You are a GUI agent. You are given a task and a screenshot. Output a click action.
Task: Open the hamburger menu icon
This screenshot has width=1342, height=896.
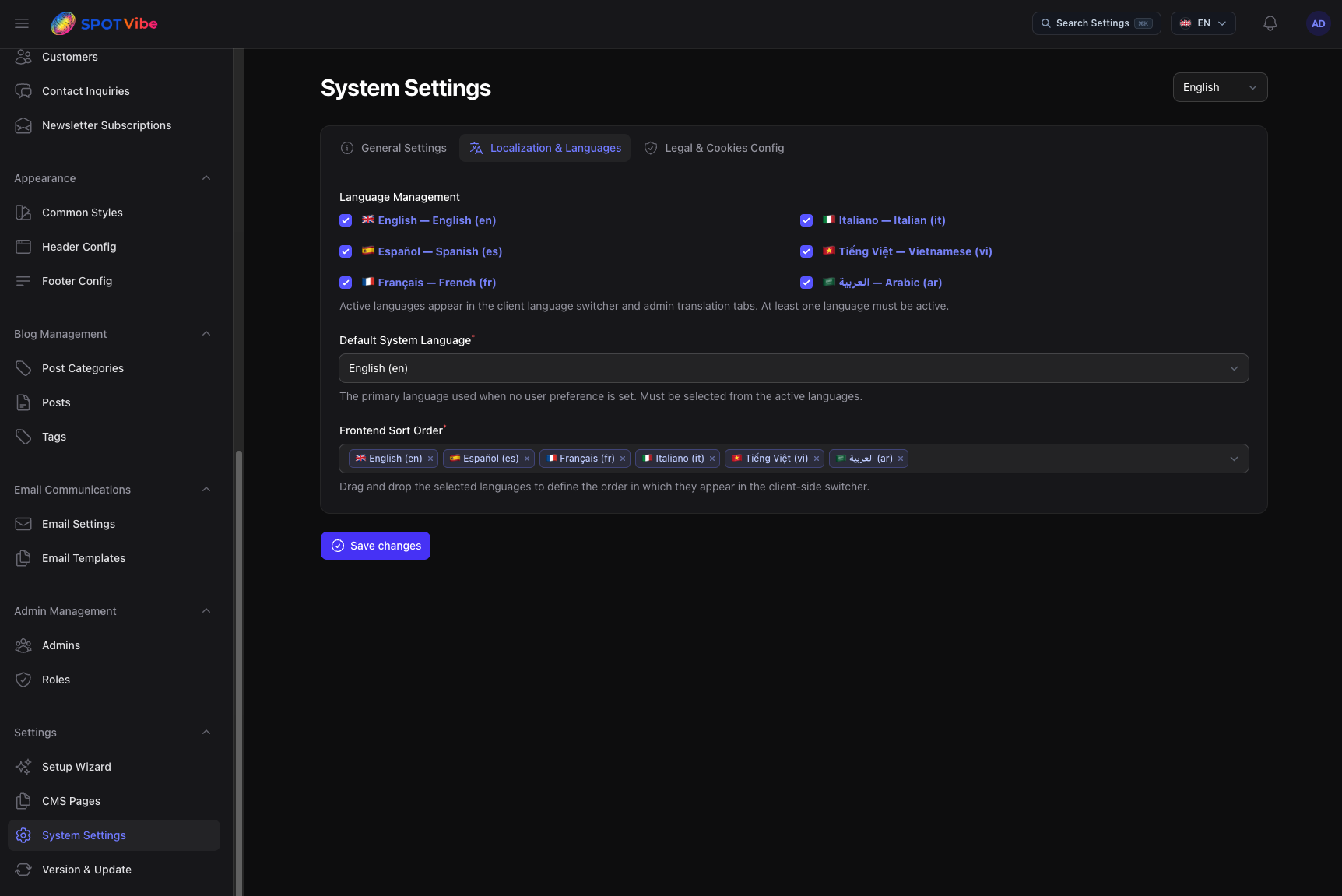click(22, 23)
